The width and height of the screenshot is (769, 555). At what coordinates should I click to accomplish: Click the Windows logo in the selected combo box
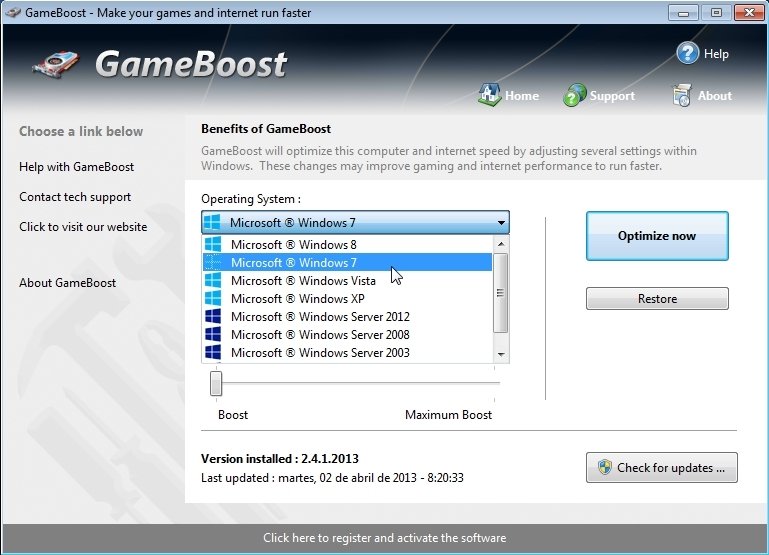tap(212, 222)
